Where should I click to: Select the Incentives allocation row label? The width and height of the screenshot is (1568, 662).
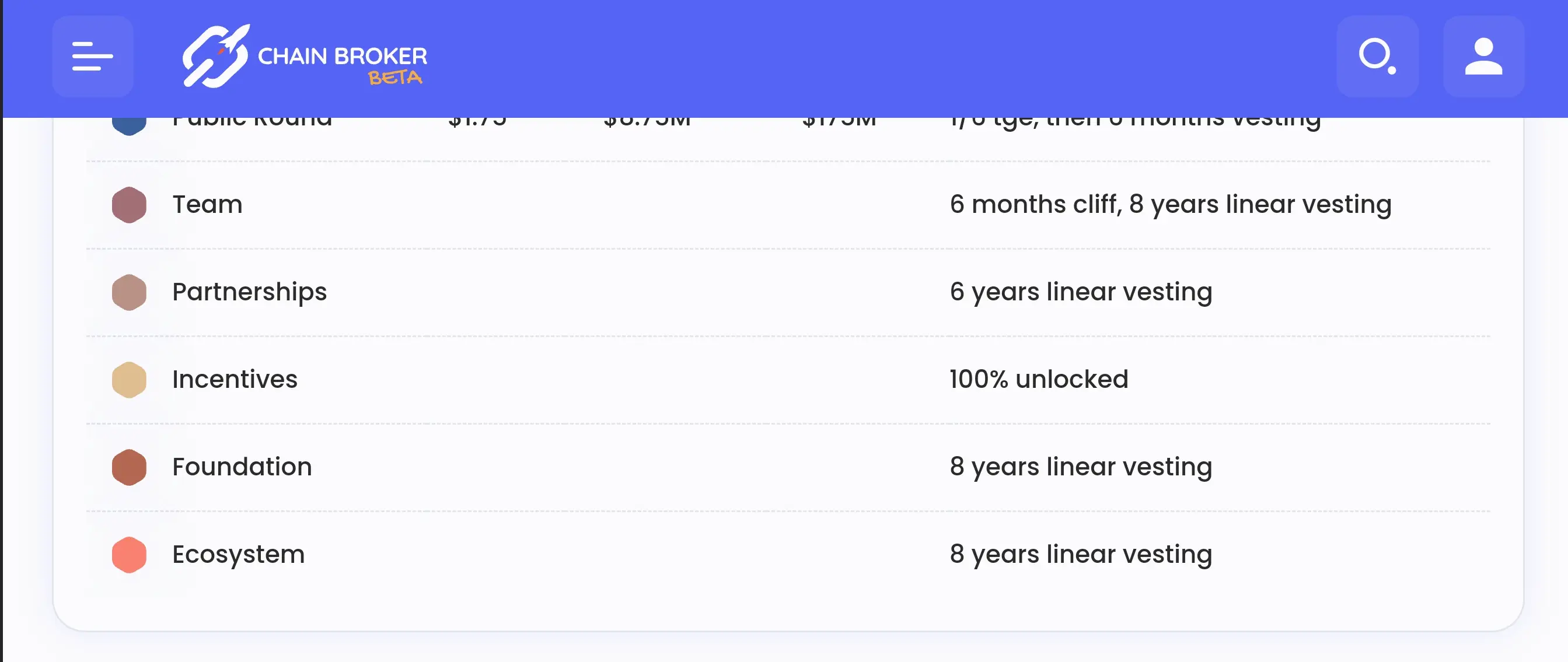(235, 380)
